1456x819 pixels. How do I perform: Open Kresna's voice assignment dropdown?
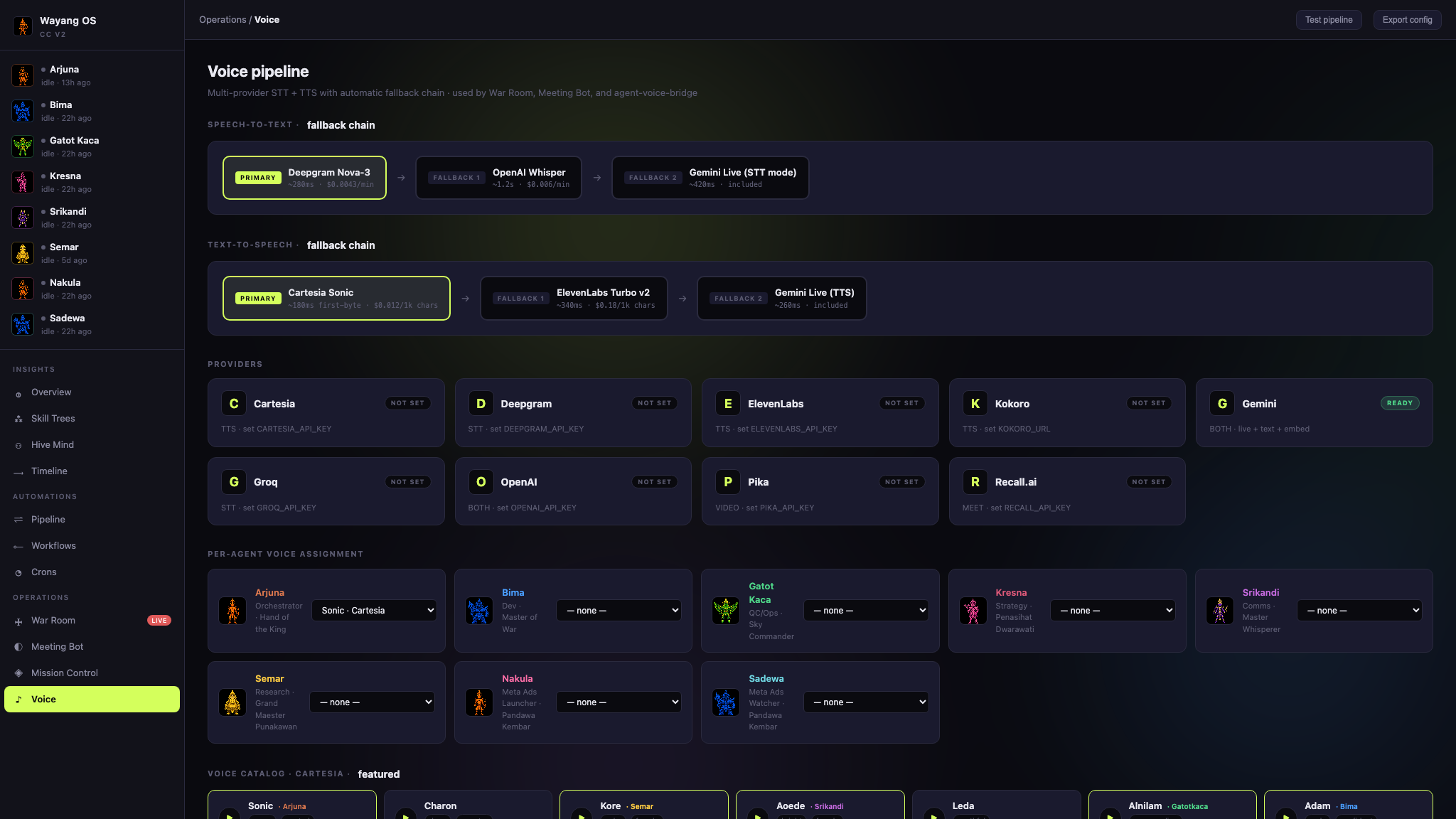[1113, 611]
